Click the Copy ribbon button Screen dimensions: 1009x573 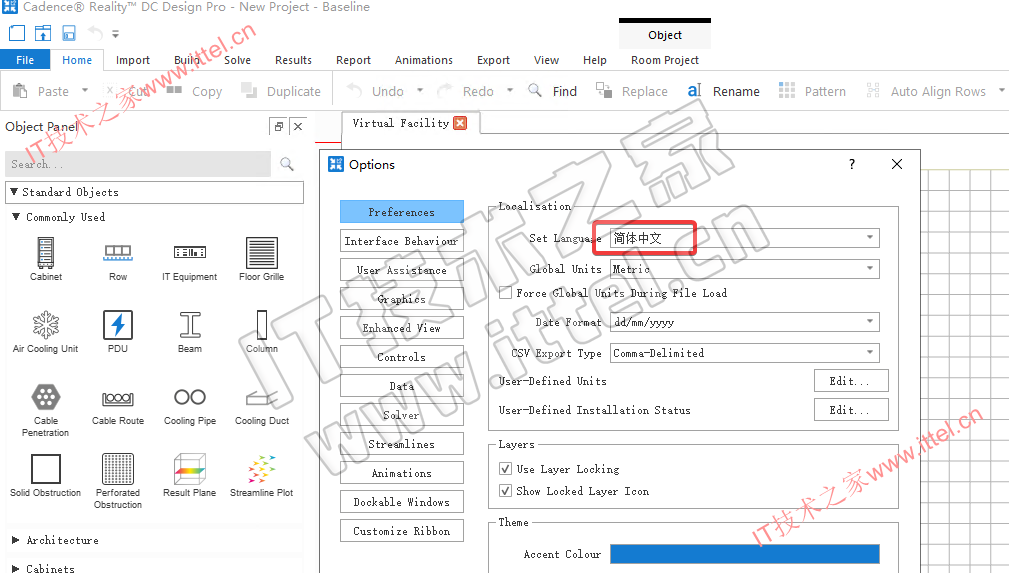click(x=195, y=91)
